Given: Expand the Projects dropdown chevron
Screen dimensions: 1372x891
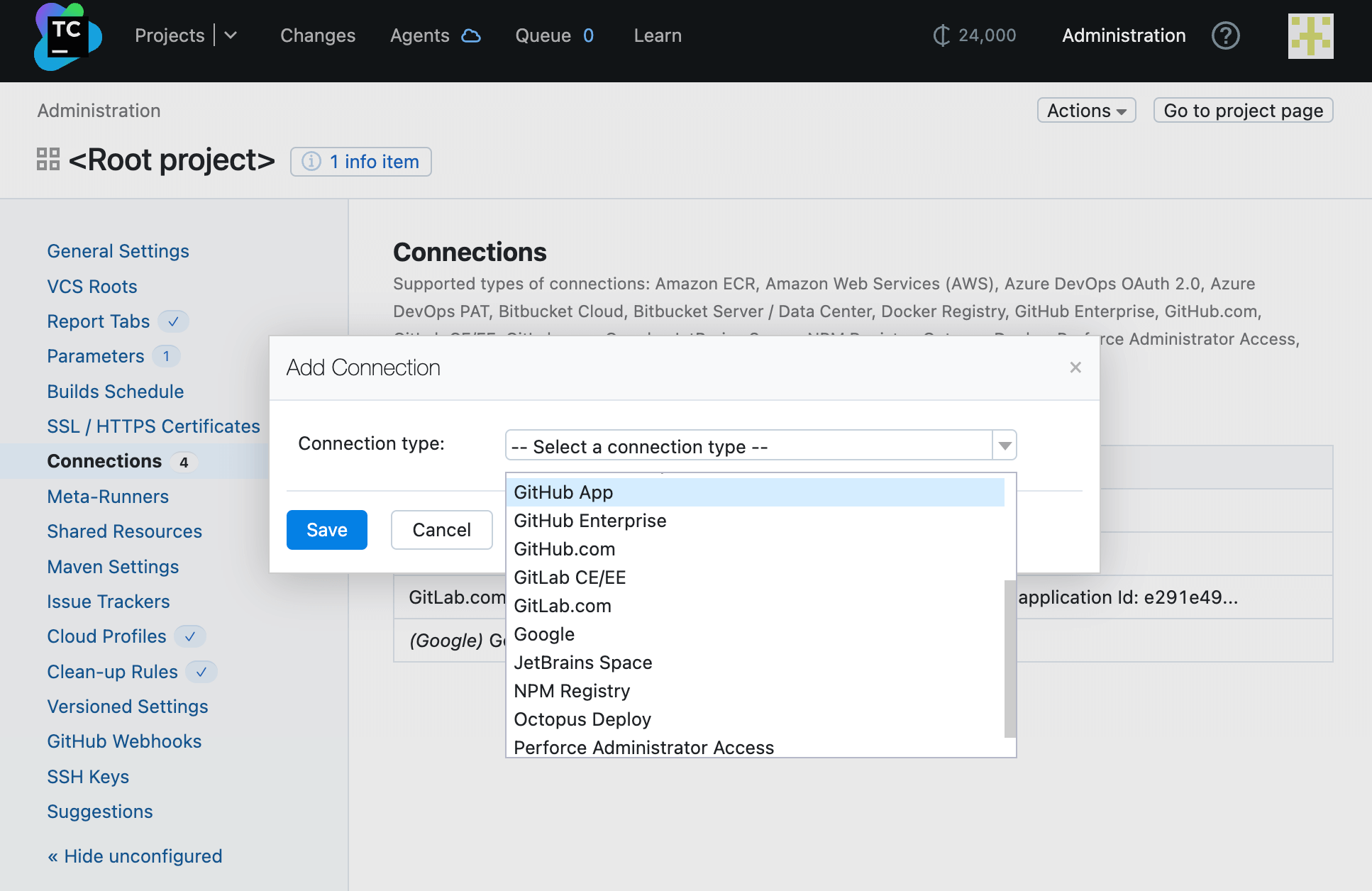Looking at the screenshot, I should [231, 35].
